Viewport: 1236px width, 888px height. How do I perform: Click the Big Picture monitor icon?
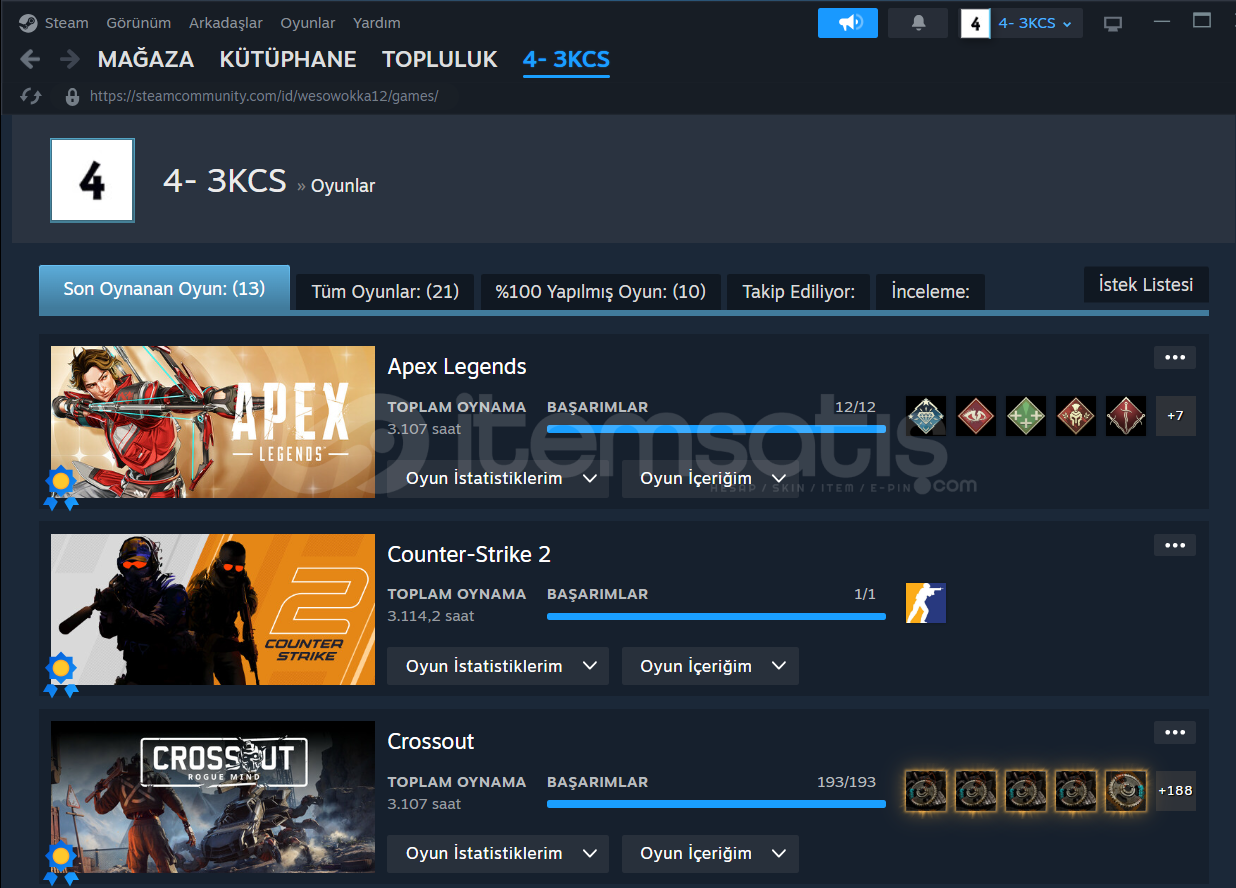click(1113, 23)
